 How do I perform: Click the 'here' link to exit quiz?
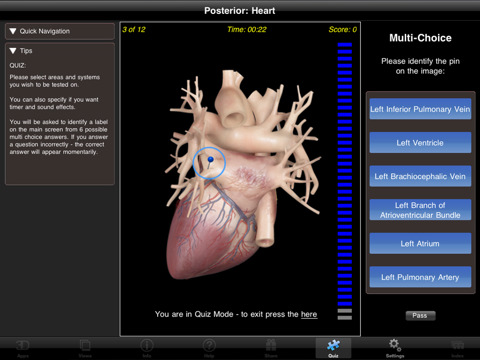[309, 314]
